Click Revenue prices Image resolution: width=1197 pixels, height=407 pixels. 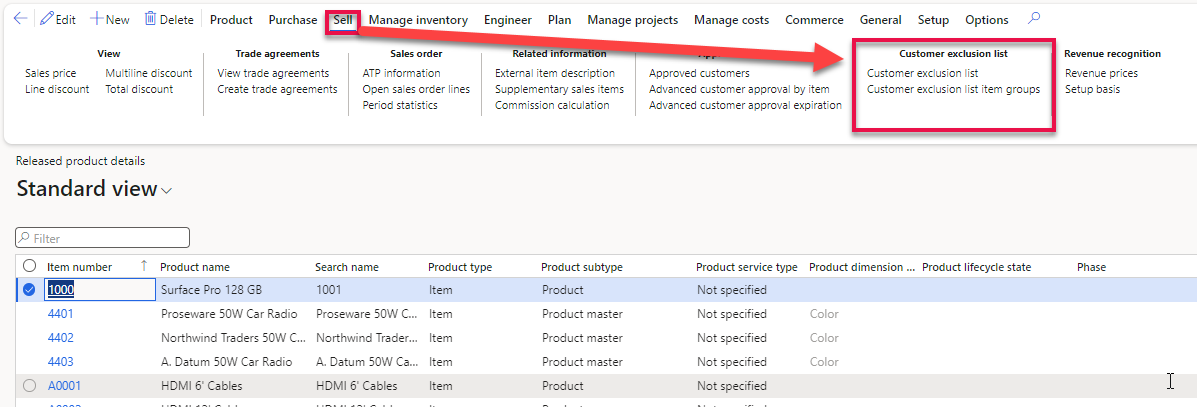(x=1102, y=73)
